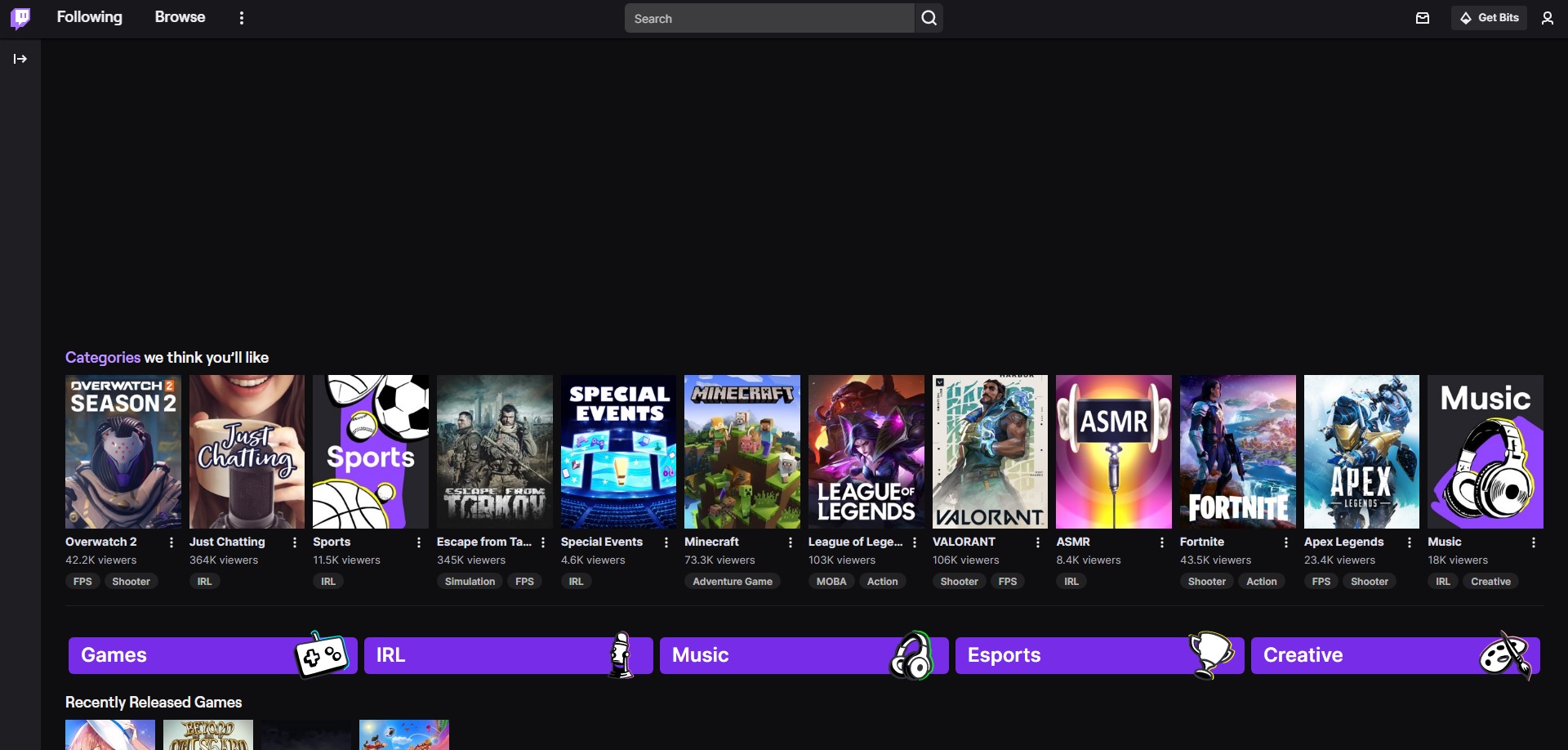The width and height of the screenshot is (1568, 750).
Task: Open options menu for Just Chatting
Action: [295, 542]
